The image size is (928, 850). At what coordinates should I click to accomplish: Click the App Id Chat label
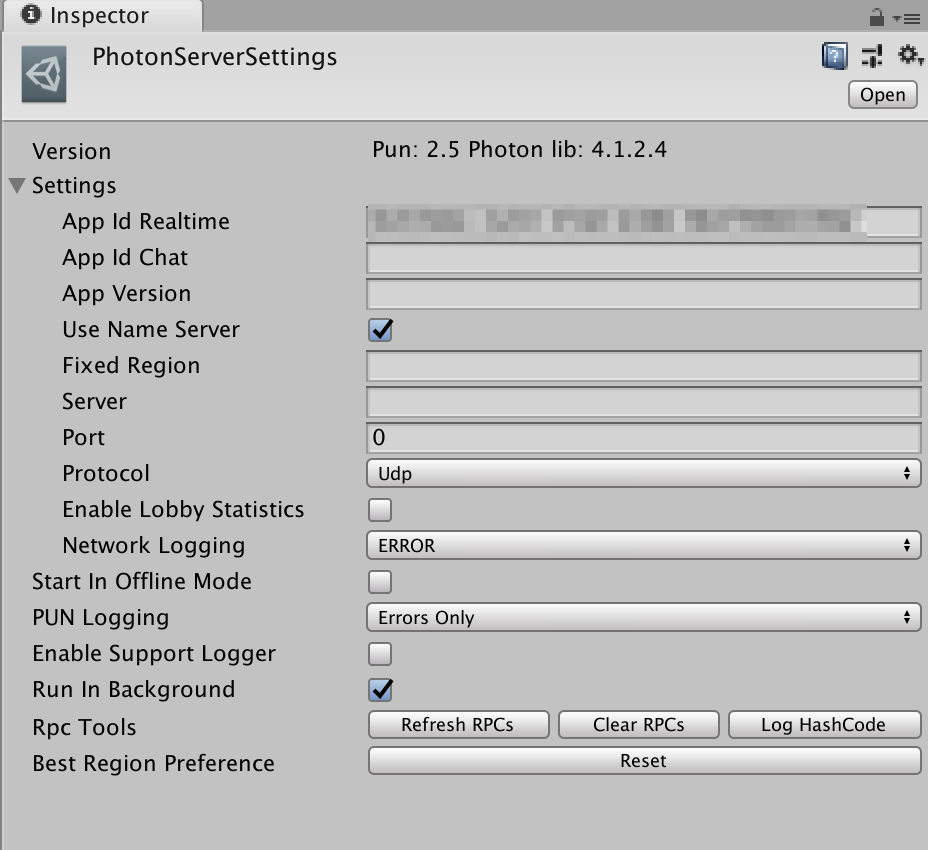click(x=125, y=258)
